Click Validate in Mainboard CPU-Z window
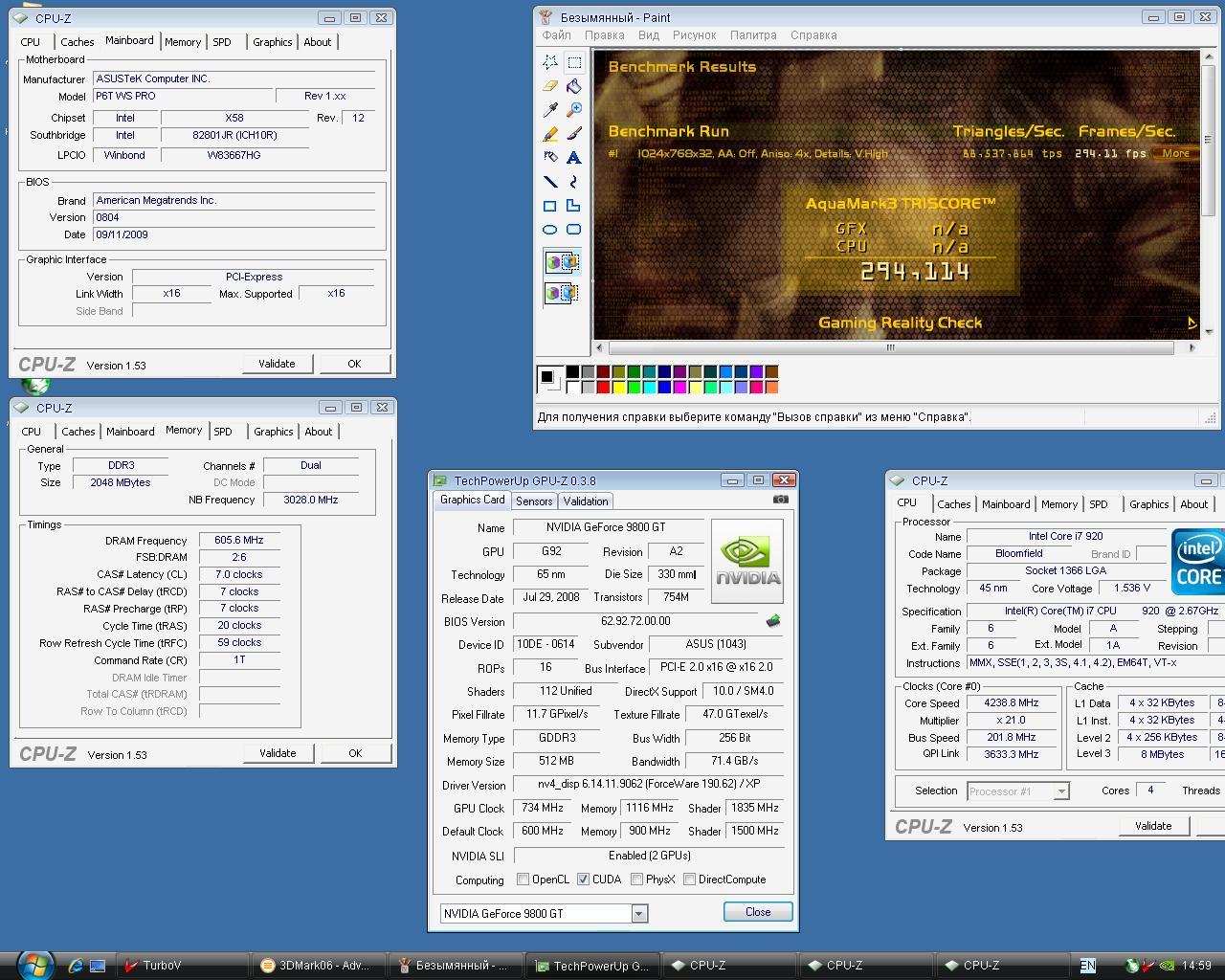Screen dimensions: 1225x980 point(277,364)
